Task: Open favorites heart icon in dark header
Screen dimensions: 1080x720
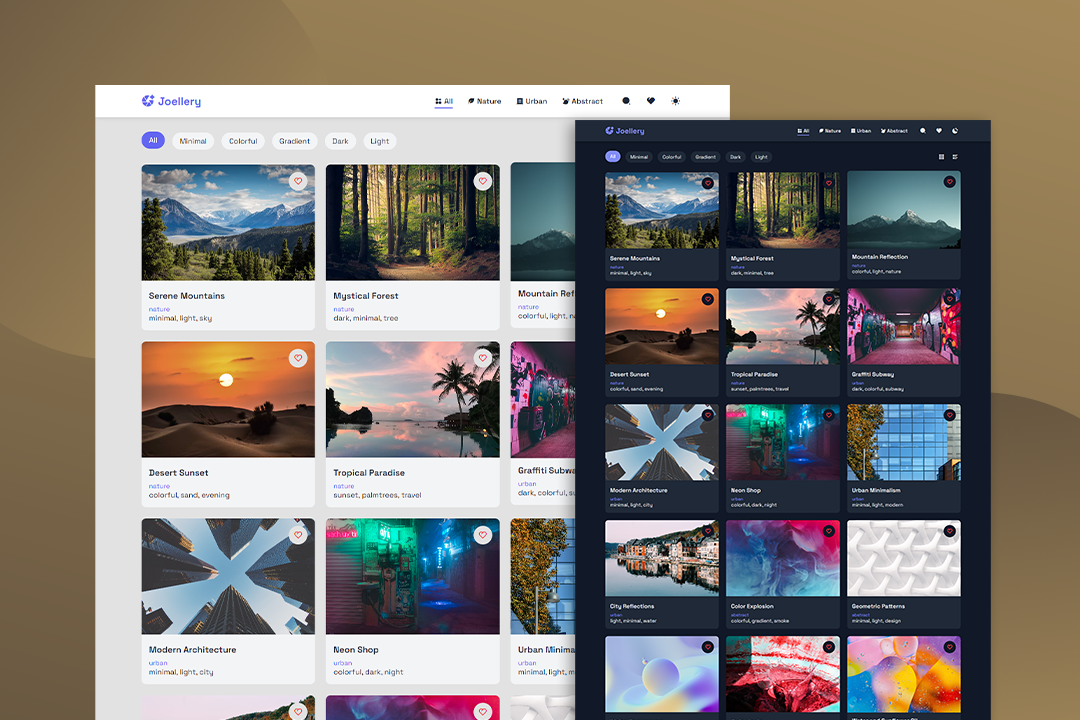Action: coord(939,131)
